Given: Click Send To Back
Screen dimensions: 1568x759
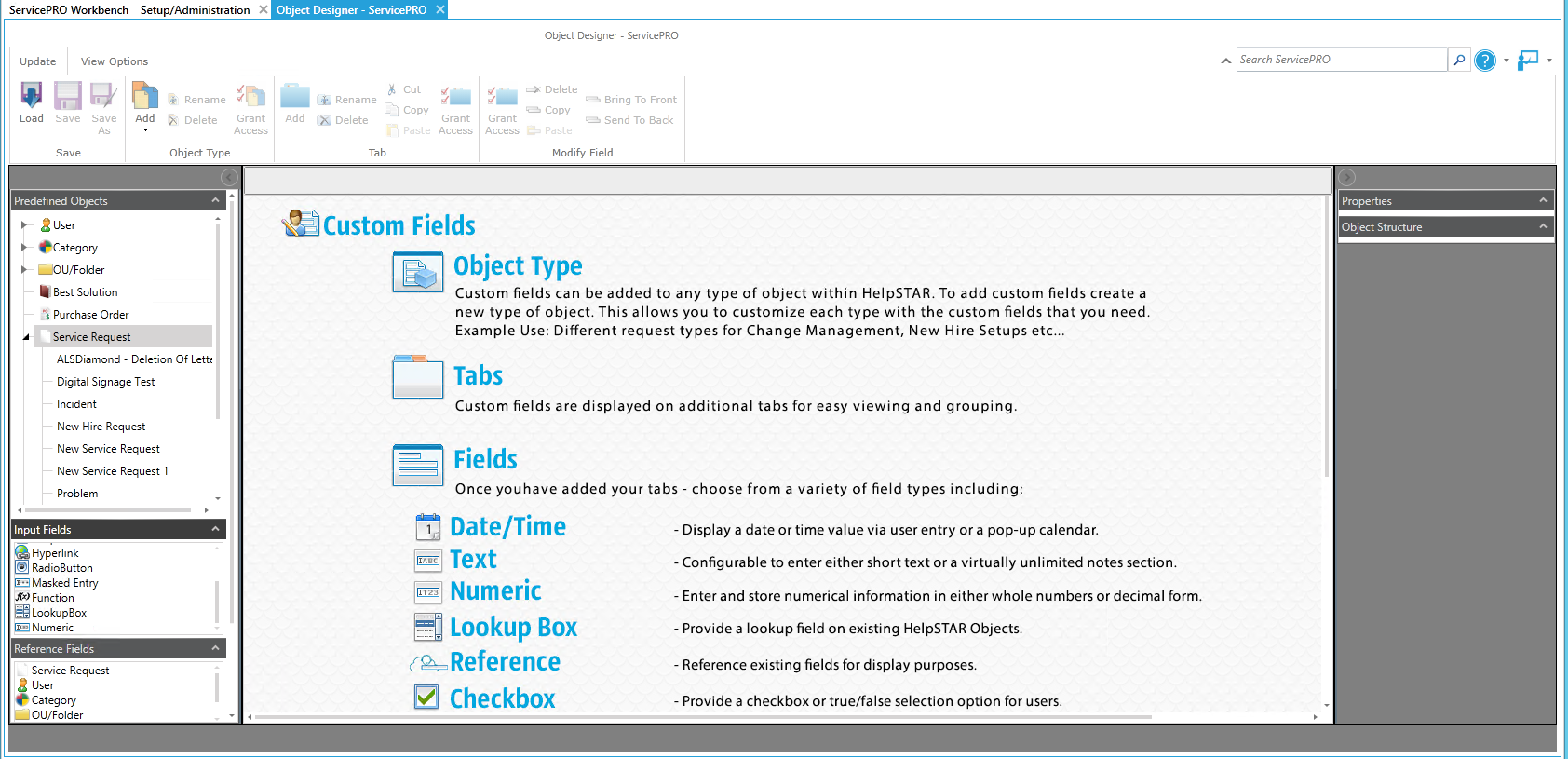Looking at the screenshot, I should coord(629,120).
